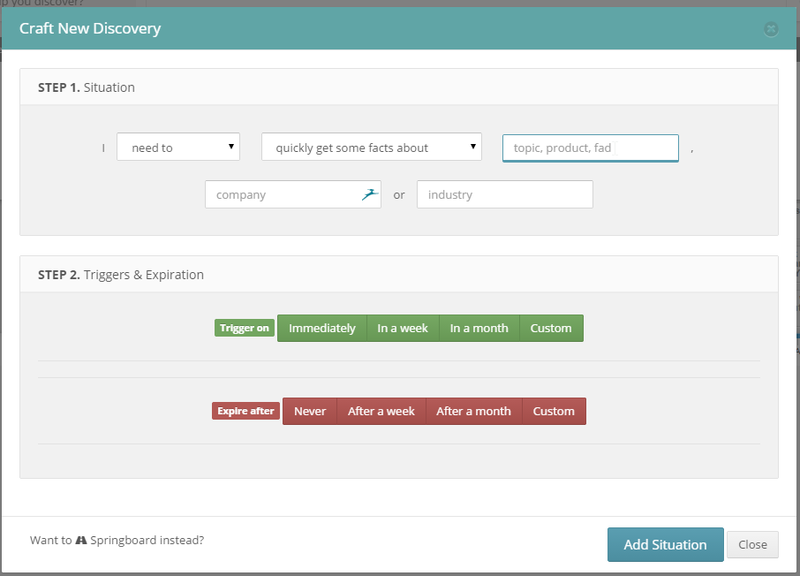Open the 'quickly get some facts about' dropdown
The width and height of the screenshot is (800, 576).
coord(371,147)
